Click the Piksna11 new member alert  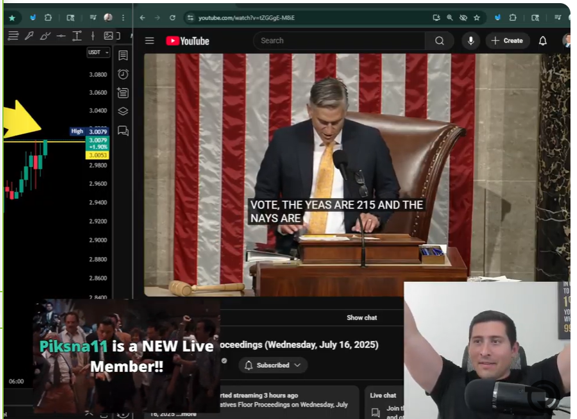click(127, 356)
